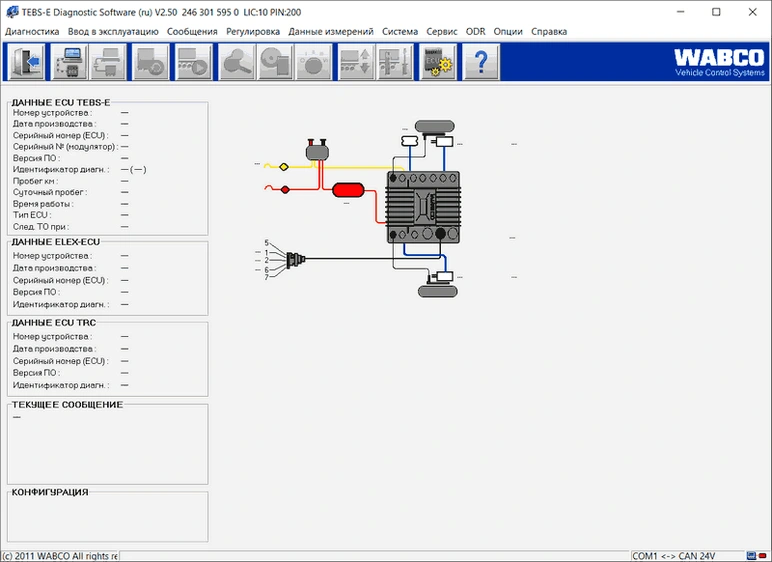Click the 'КОНФИГУРАЦИЯ' panel heading
772x562 pixels.
(50, 492)
